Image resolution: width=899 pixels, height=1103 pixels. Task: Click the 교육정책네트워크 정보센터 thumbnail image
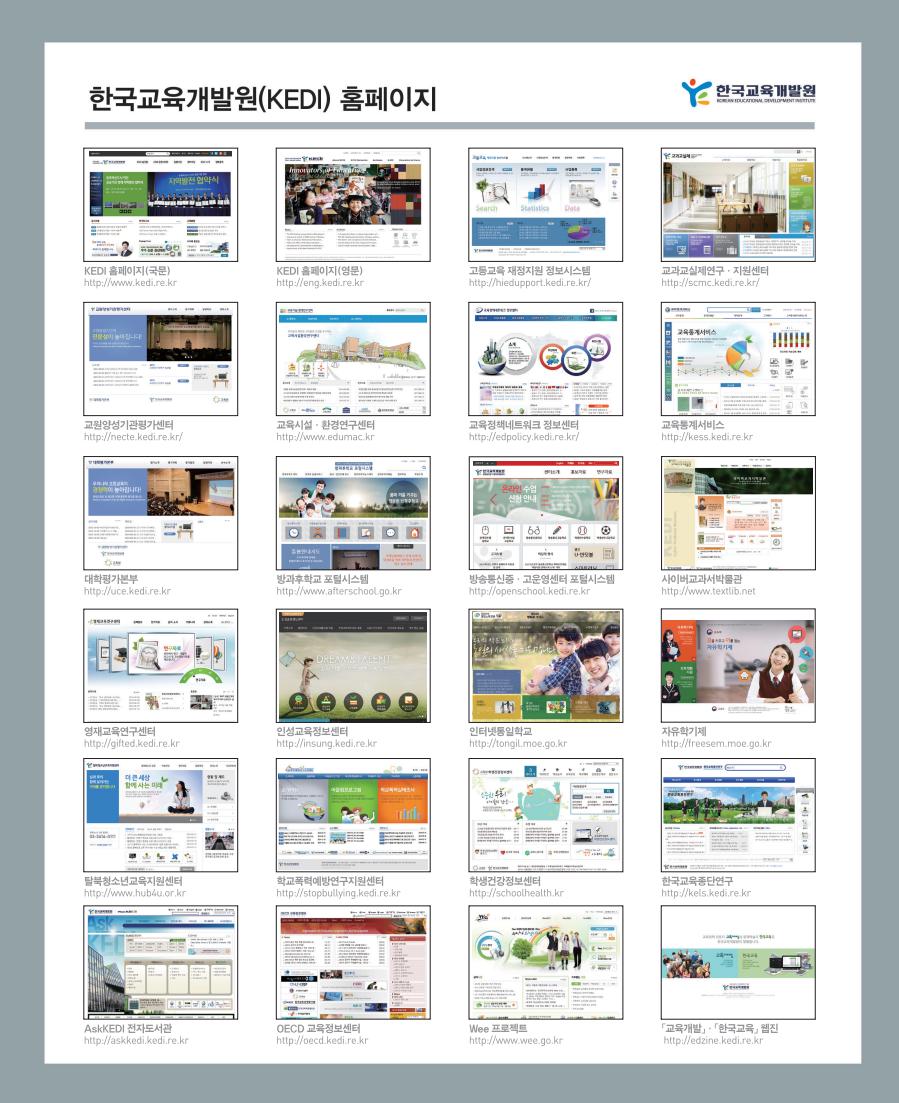click(x=546, y=359)
